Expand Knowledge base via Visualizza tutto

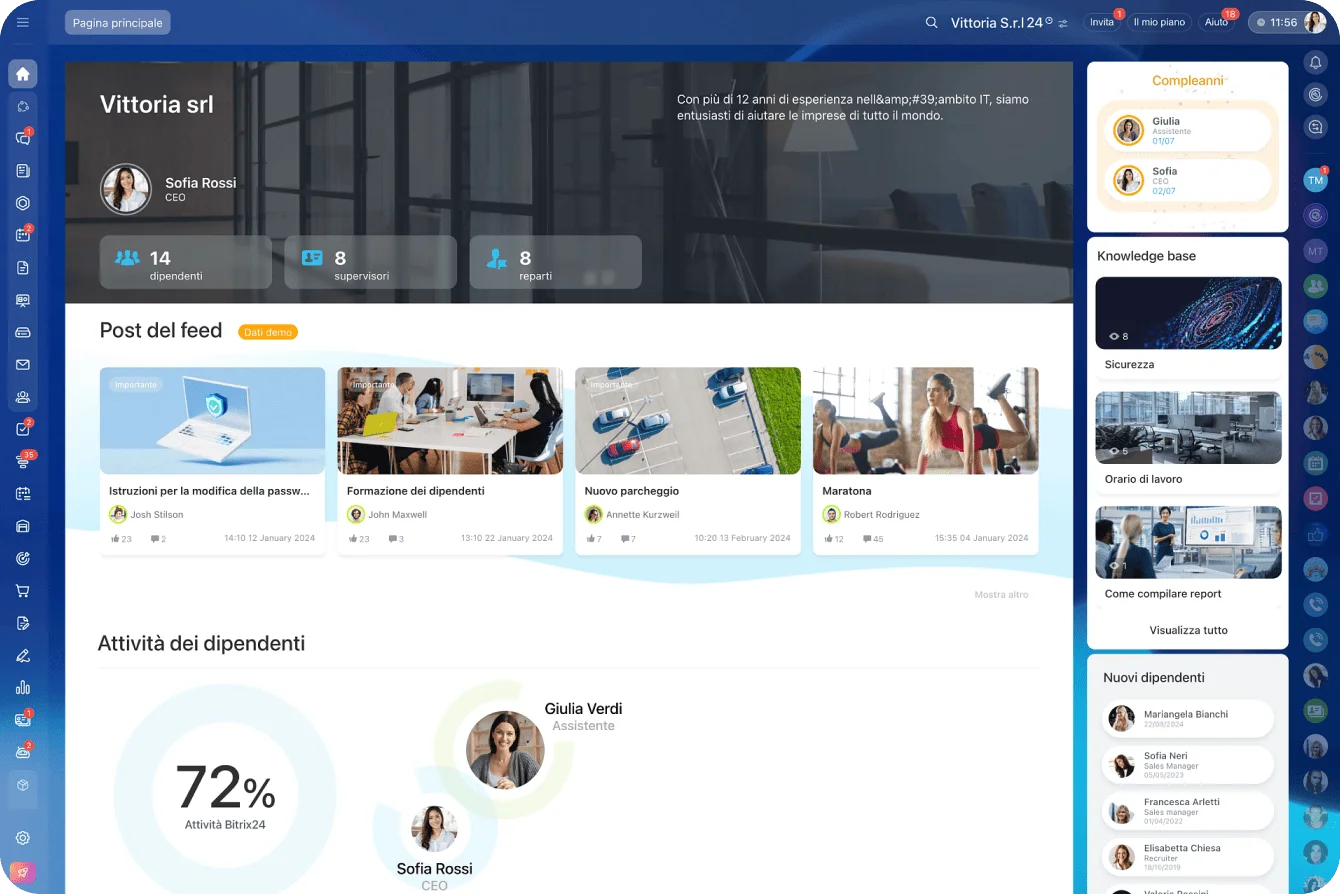tap(1188, 630)
